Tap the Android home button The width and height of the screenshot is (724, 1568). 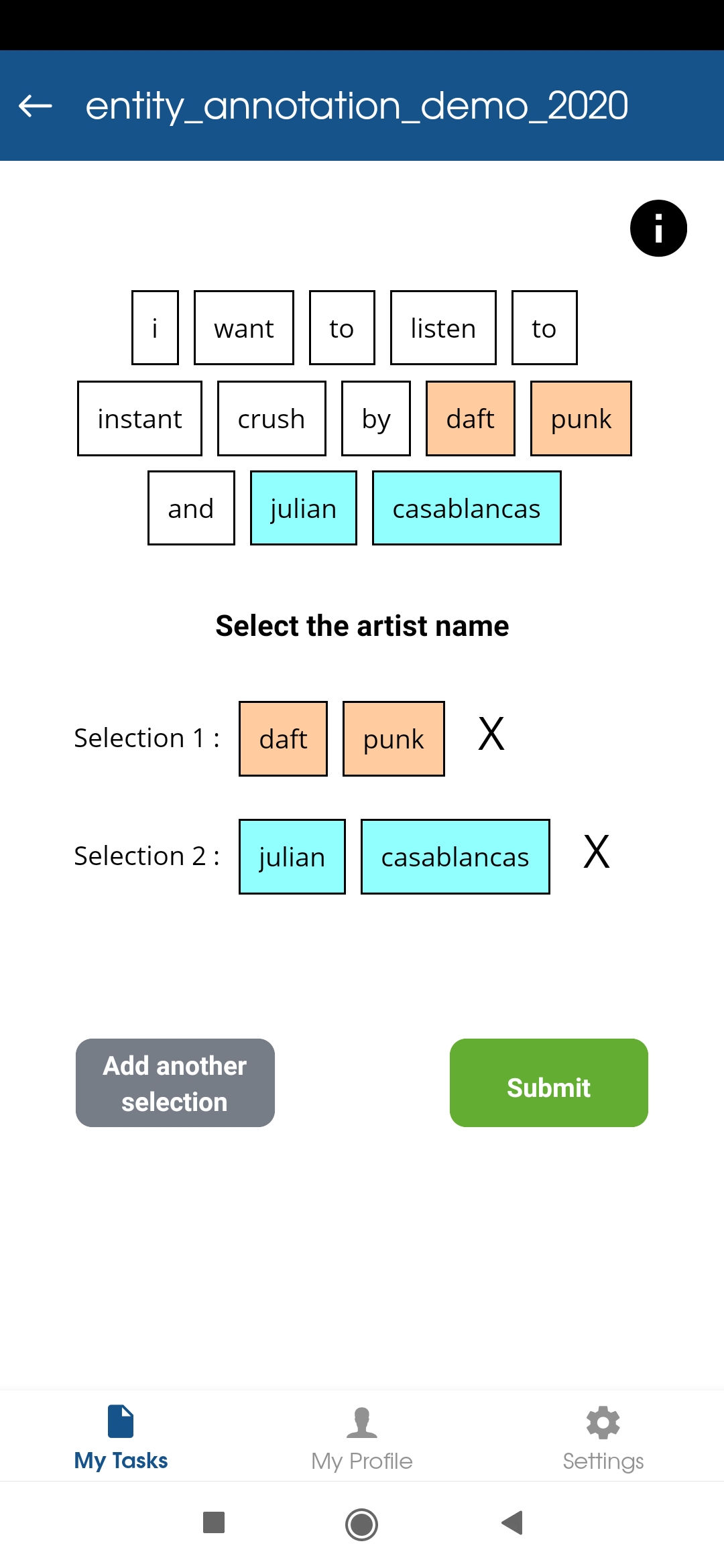click(x=362, y=1524)
